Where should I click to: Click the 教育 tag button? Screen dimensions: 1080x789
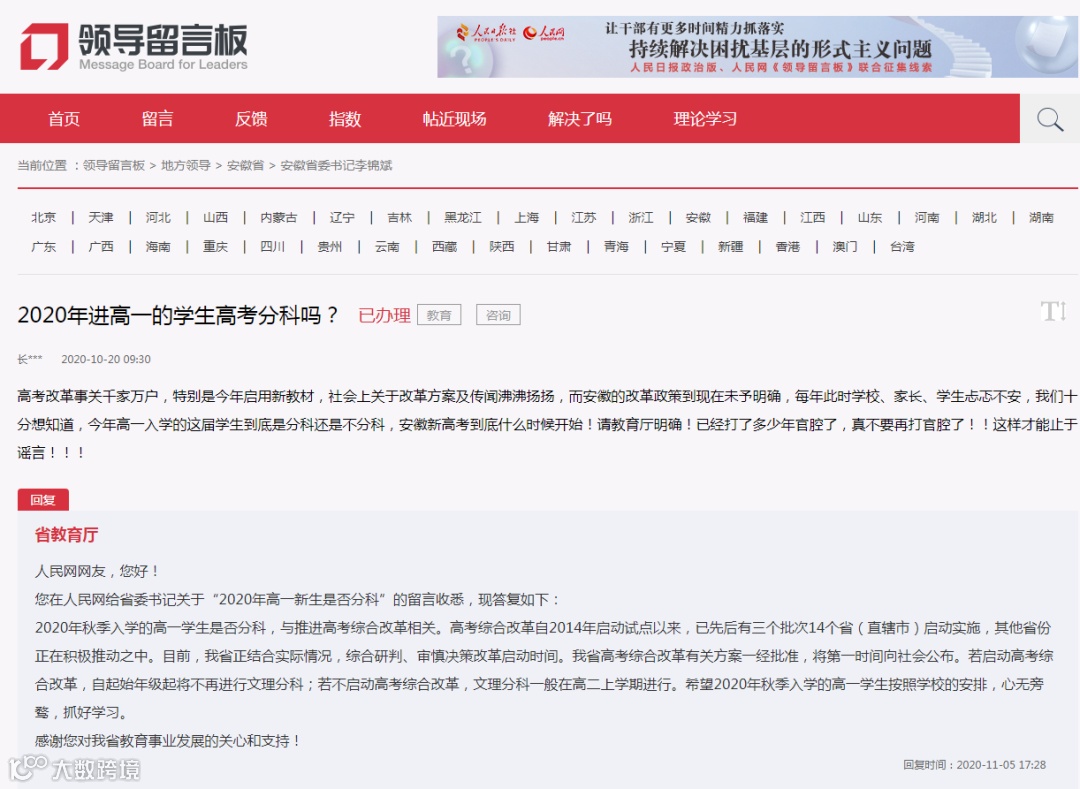tap(439, 315)
